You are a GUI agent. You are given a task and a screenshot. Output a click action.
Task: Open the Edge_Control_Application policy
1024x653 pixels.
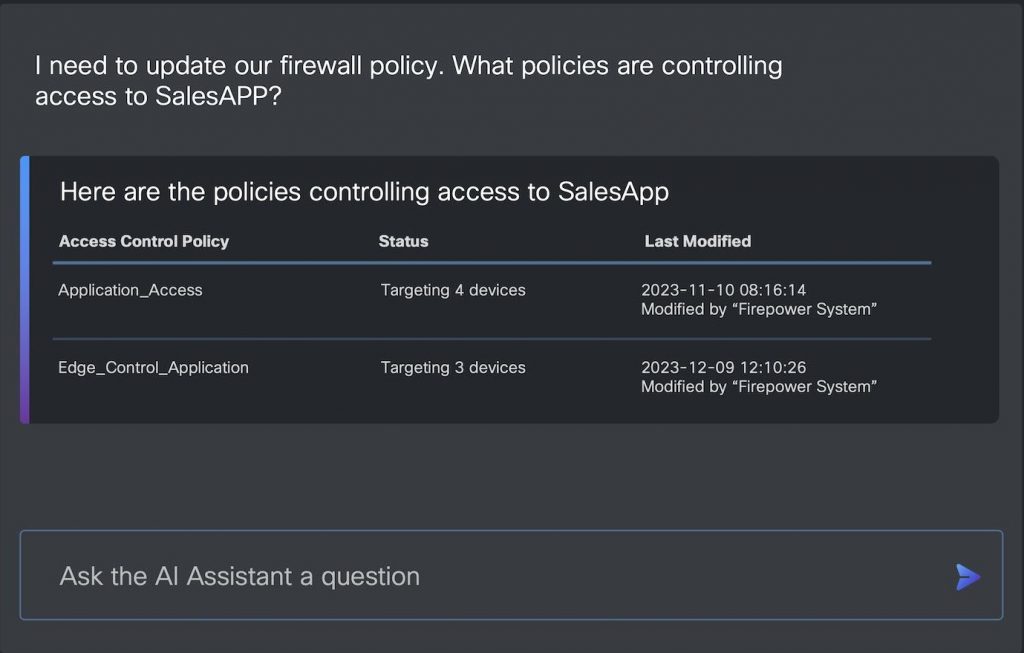tap(154, 368)
